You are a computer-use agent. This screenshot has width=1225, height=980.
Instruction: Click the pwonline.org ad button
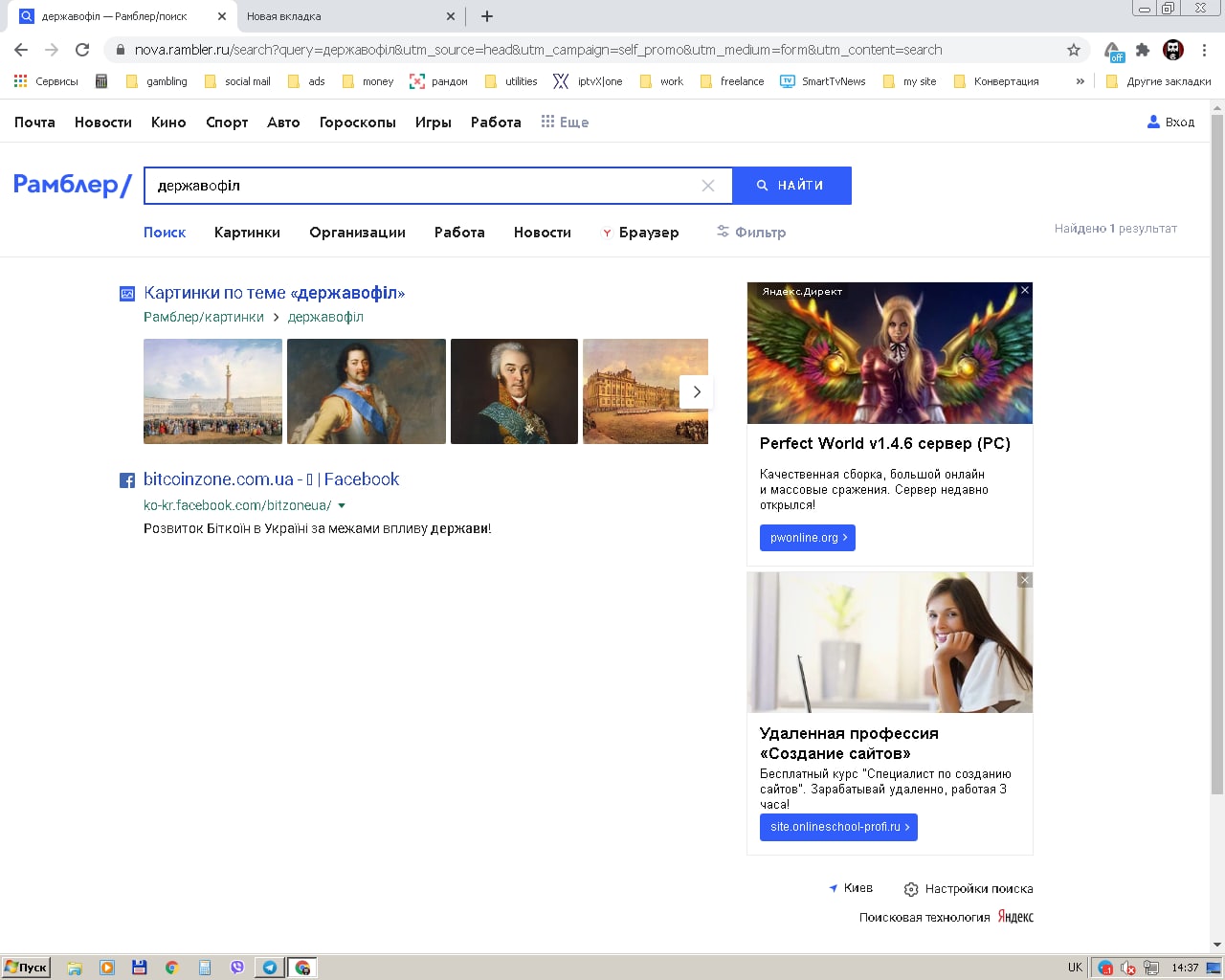click(x=808, y=538)
